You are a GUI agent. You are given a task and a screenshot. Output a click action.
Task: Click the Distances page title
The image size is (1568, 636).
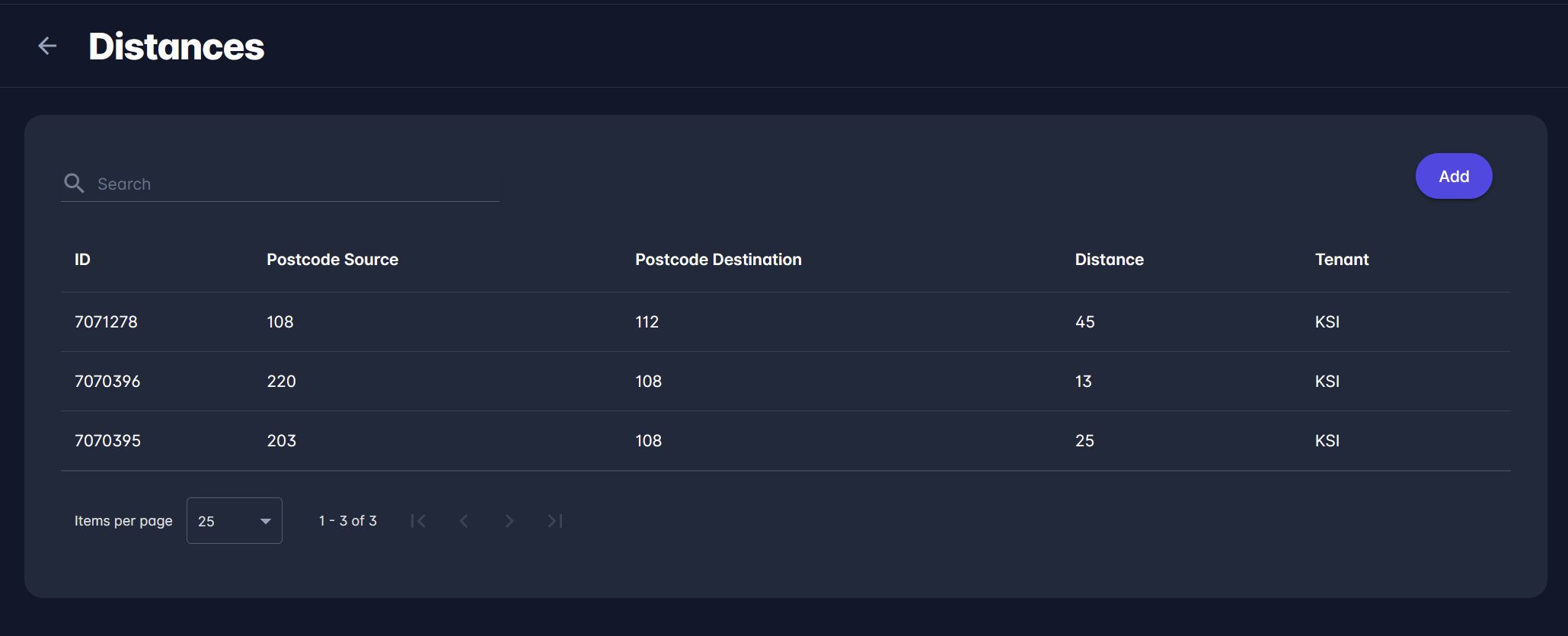176,46
